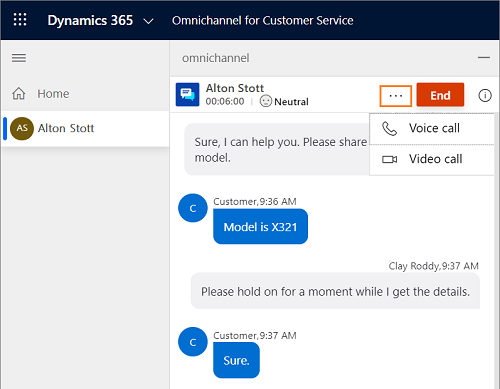The height and width of the screenshot is (389, 500).
Task: Open the Alton Stott session tab
Action: (x=85, y=128)
